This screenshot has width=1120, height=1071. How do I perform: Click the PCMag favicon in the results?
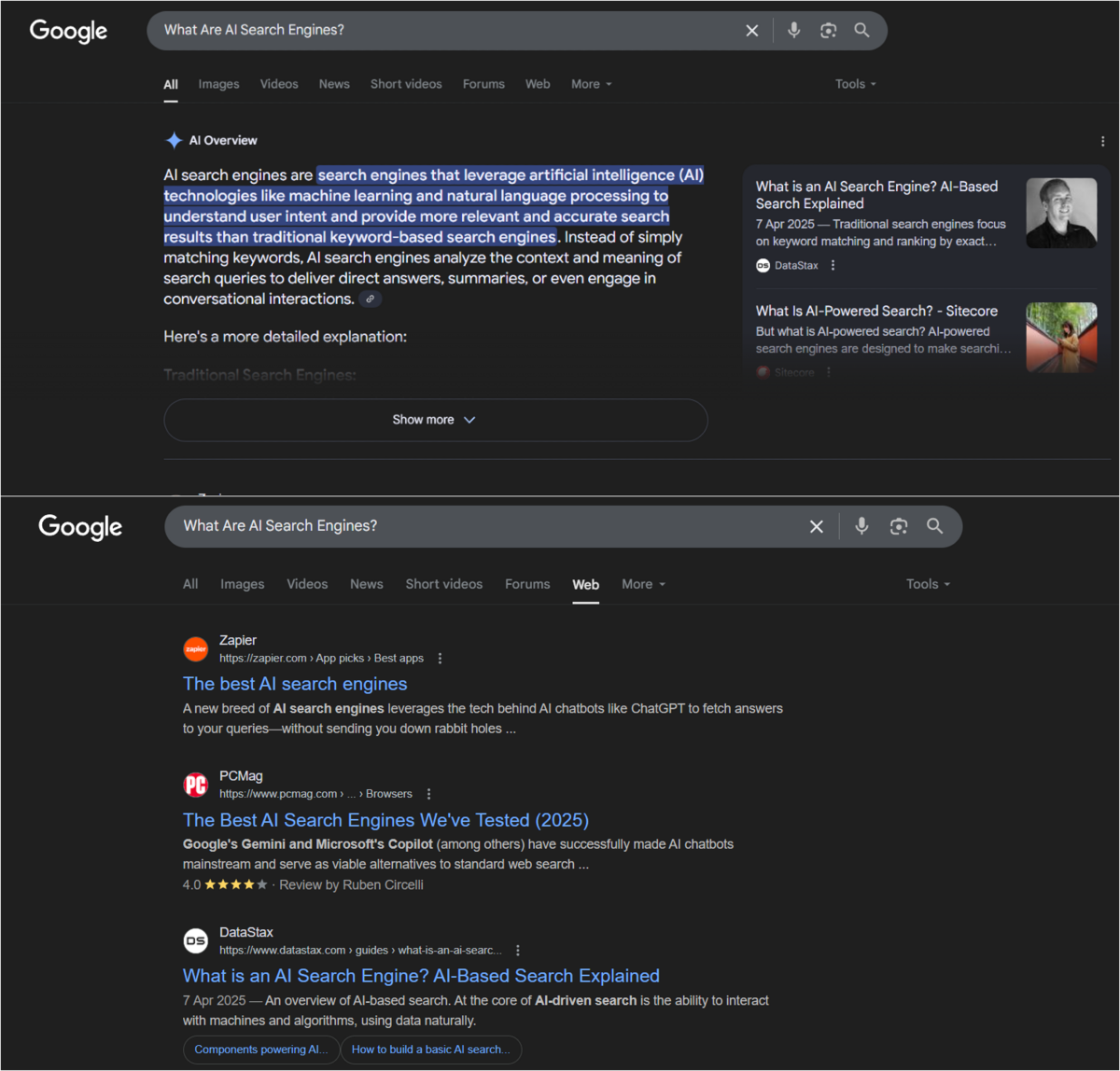click(x=196, y=785)
